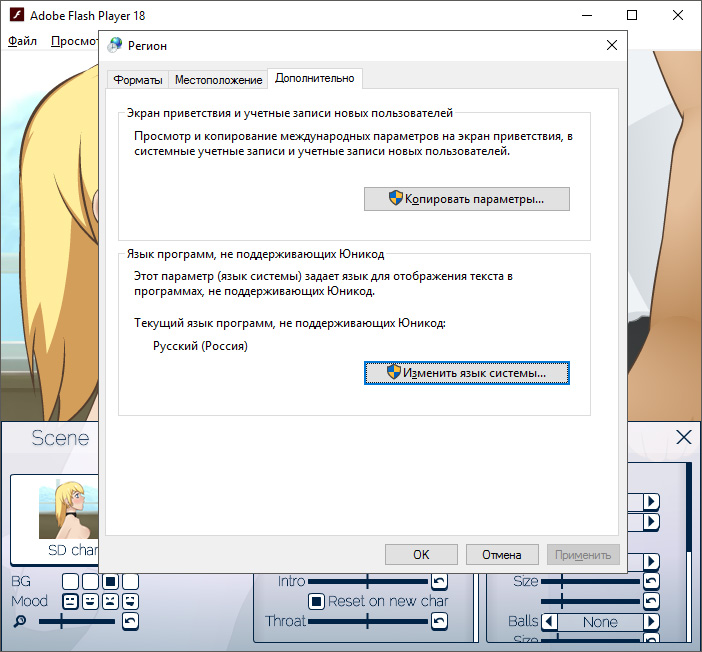Click the shield icon on Копировать параметры
702x652 pixels.
pos(396,198)
